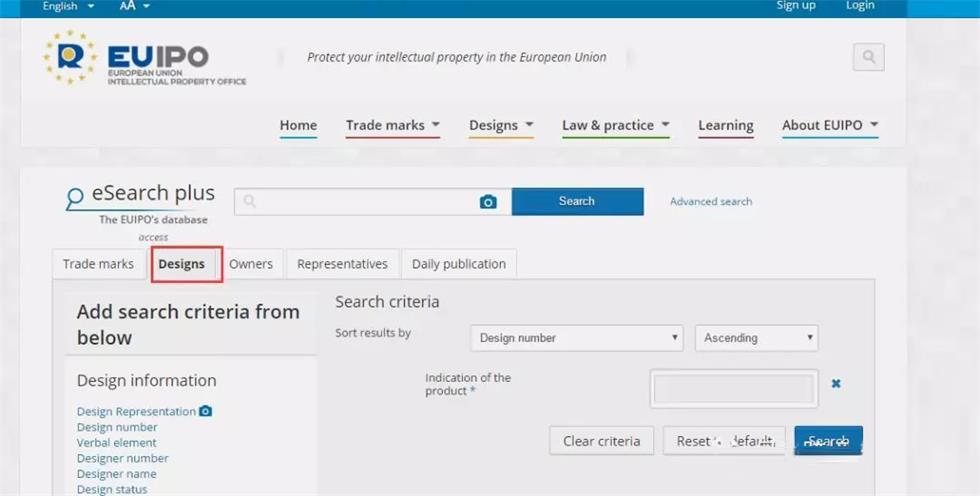Click the Clear criteria button
Viewport: 980px width, 496px height.
pyautogui.click(x=601, y=441)
